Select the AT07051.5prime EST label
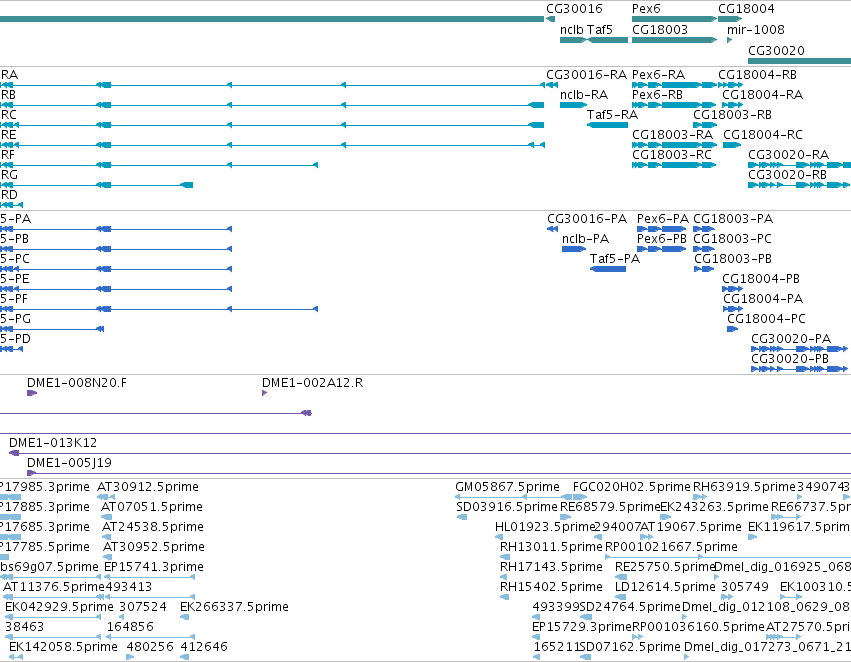 click(x=152, y=507)
